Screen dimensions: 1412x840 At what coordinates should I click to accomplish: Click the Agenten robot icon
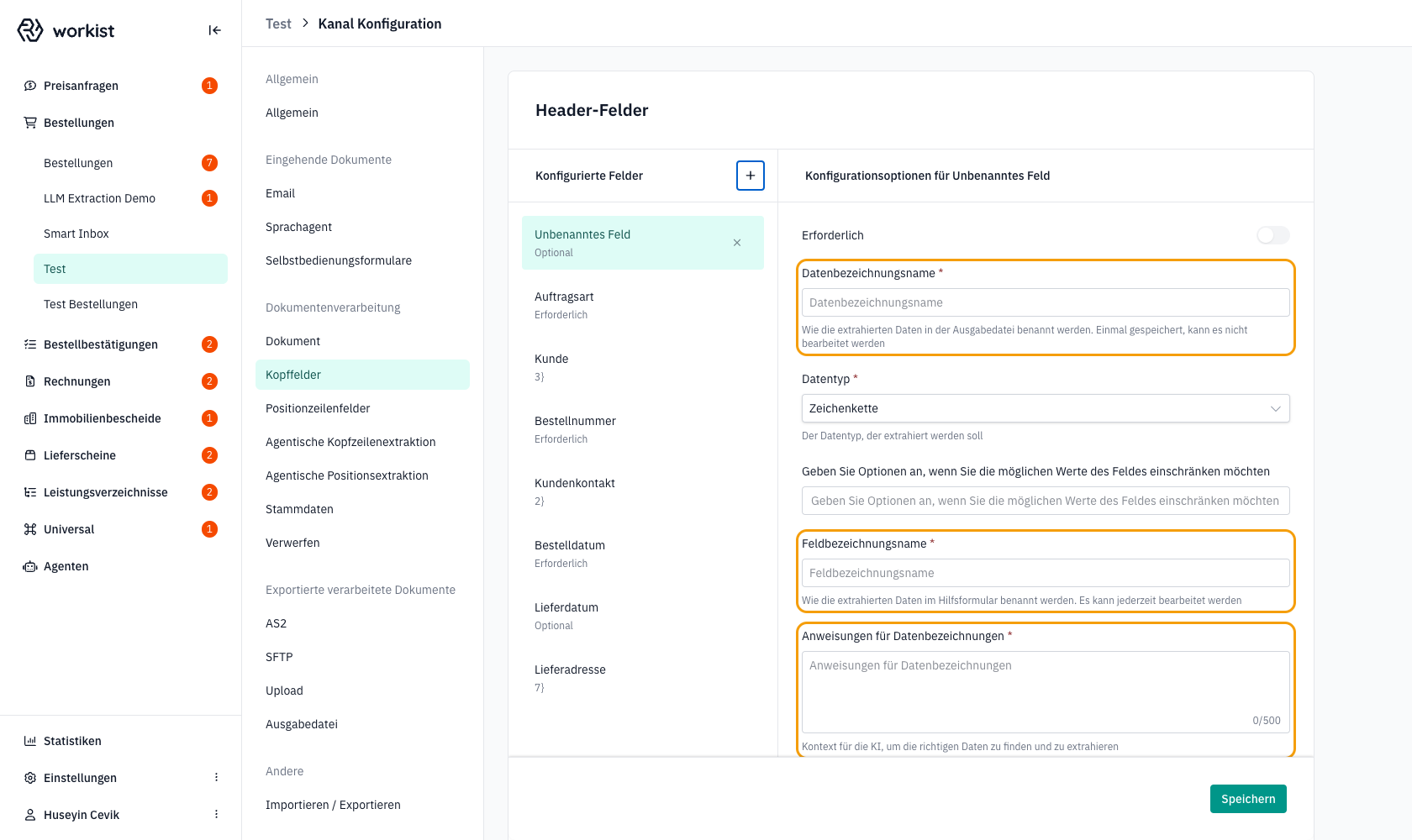(30, 566)
